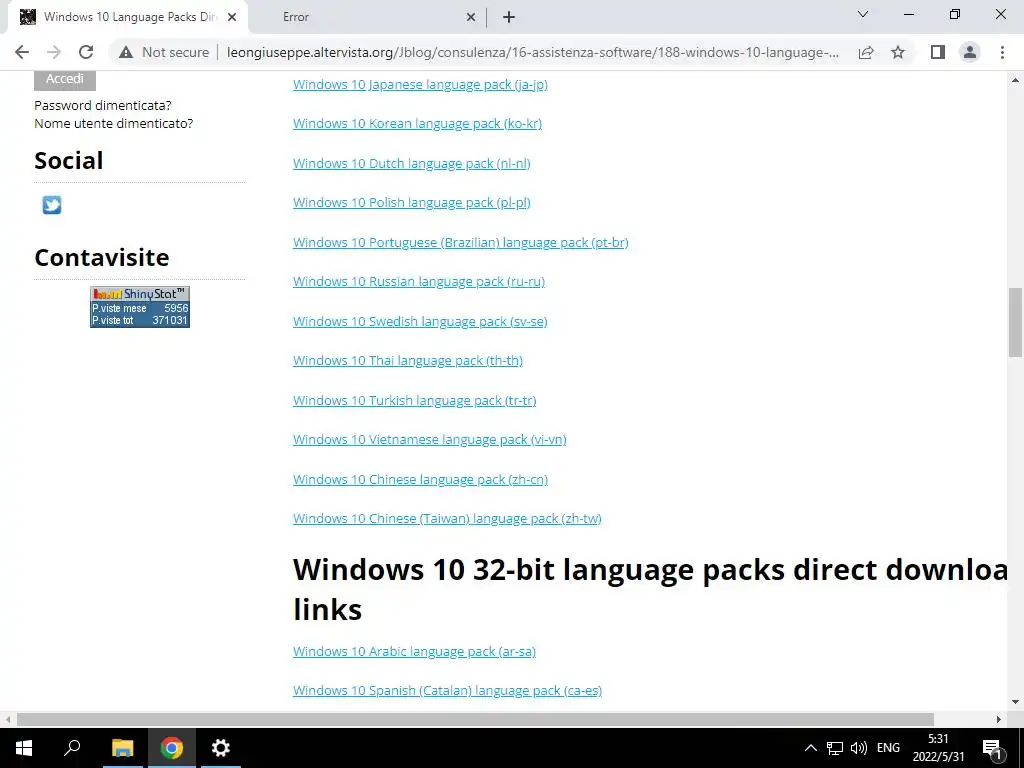Click the scroll up arrow
1024x768 pixels.
click(1015, 80)
